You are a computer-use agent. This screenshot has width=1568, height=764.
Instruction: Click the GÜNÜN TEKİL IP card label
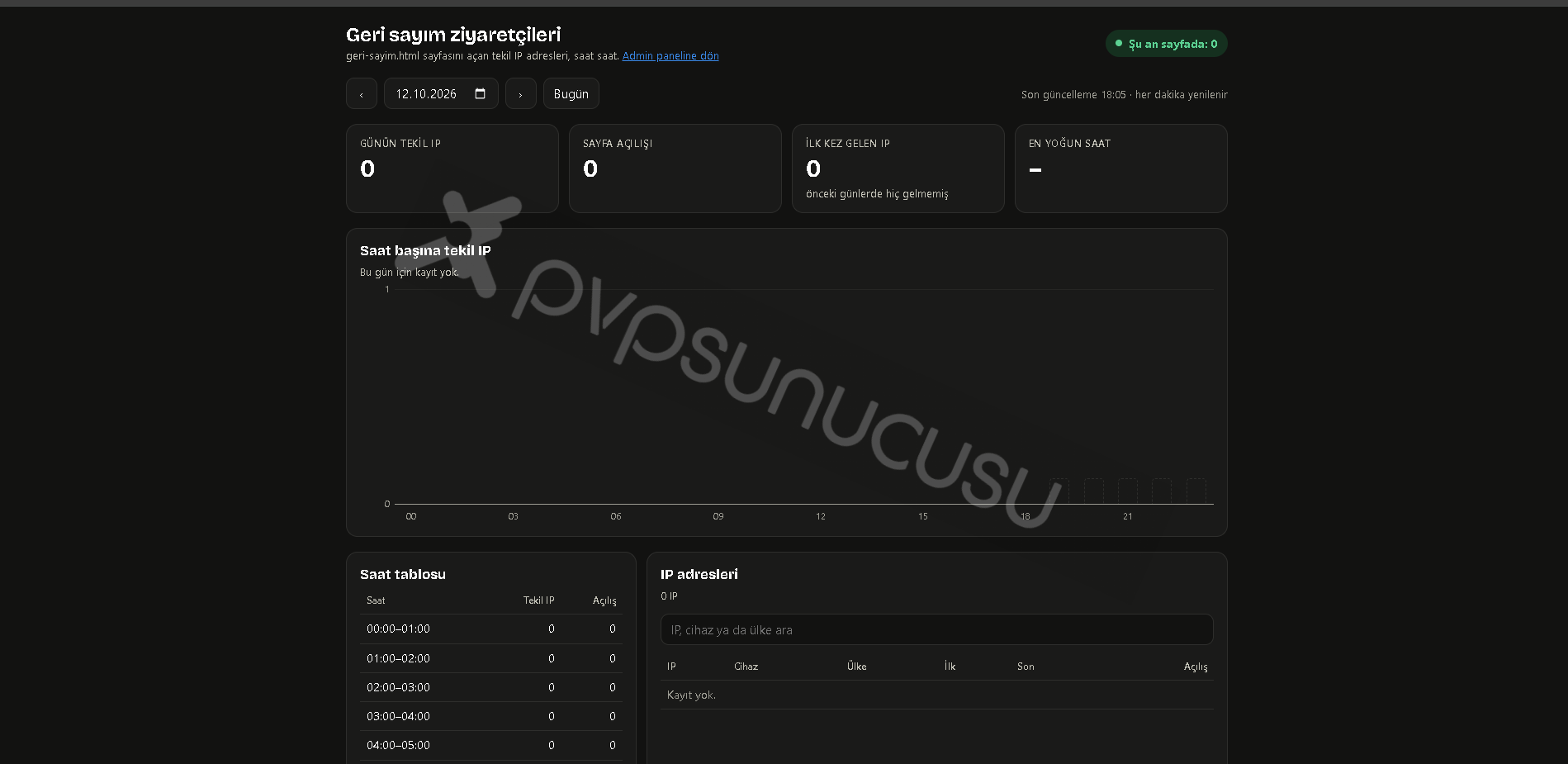coord(400,144)
